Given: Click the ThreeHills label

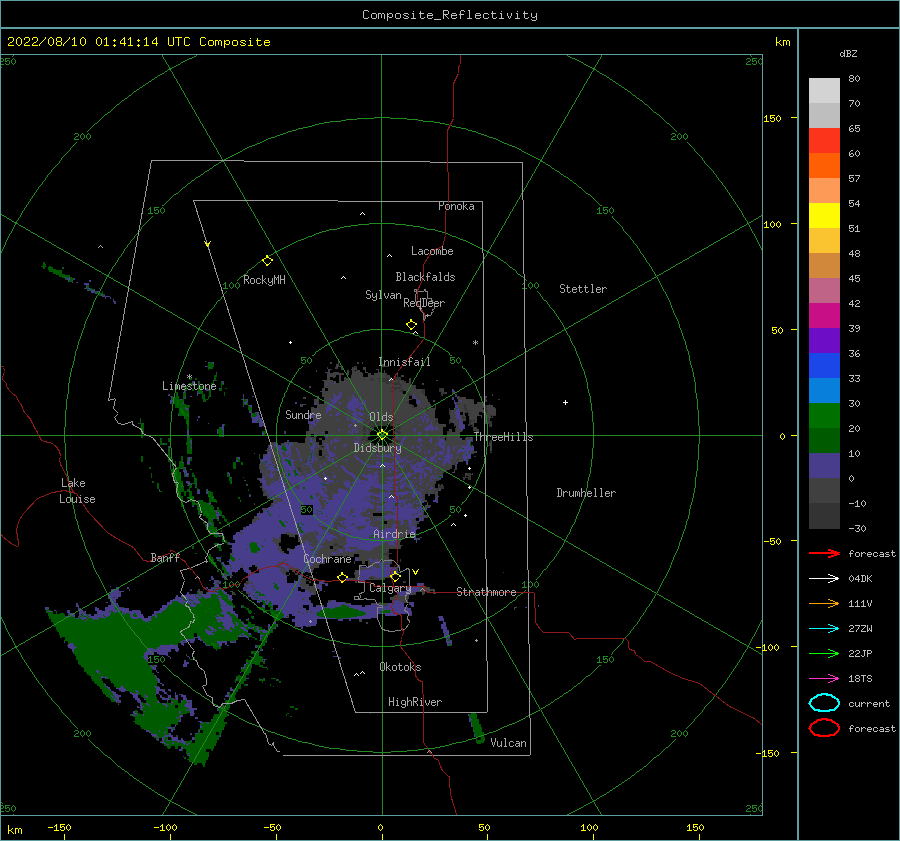Looking at the screenshot, I should [x=503, y=437].
